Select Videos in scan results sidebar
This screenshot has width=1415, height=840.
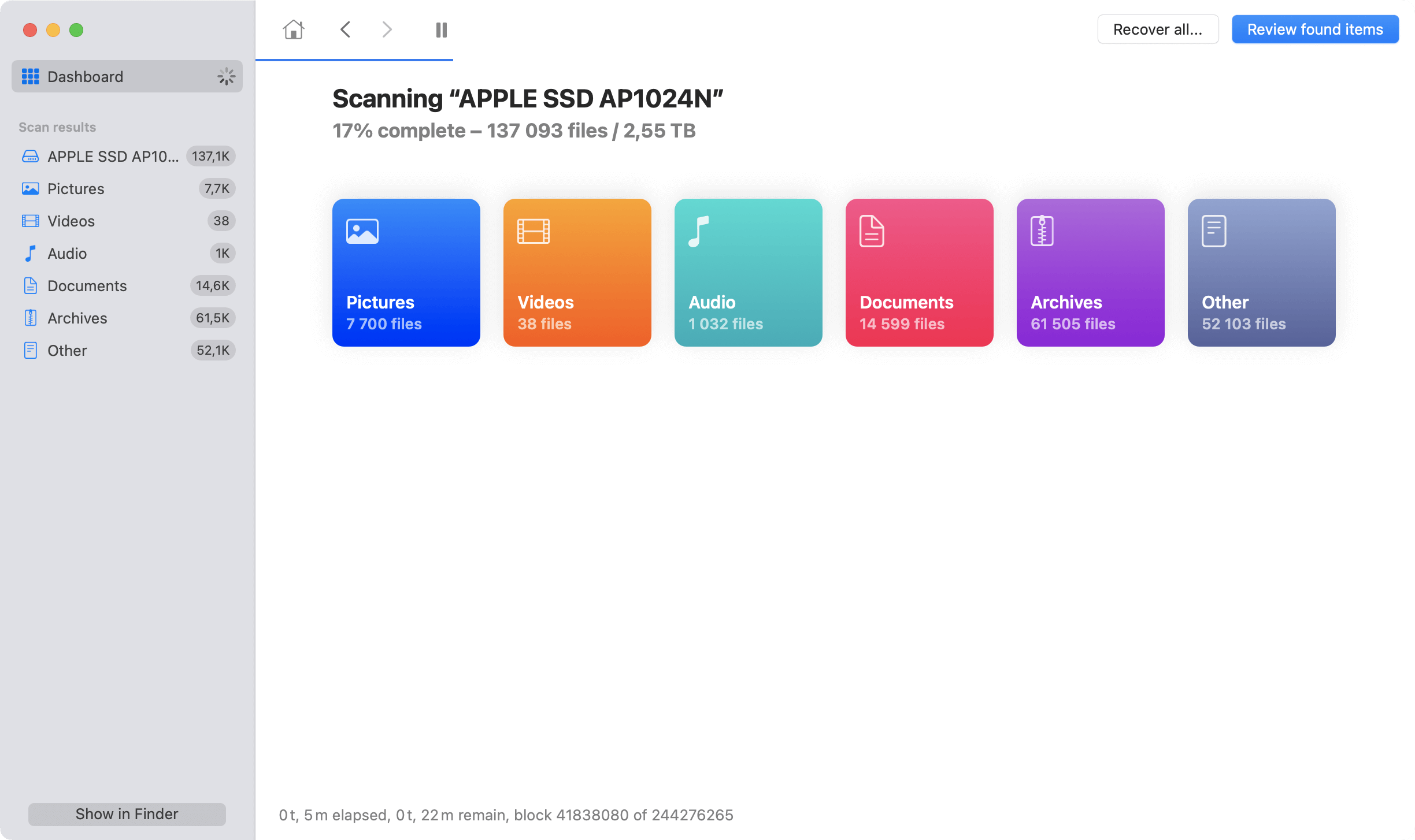[71, 220]
